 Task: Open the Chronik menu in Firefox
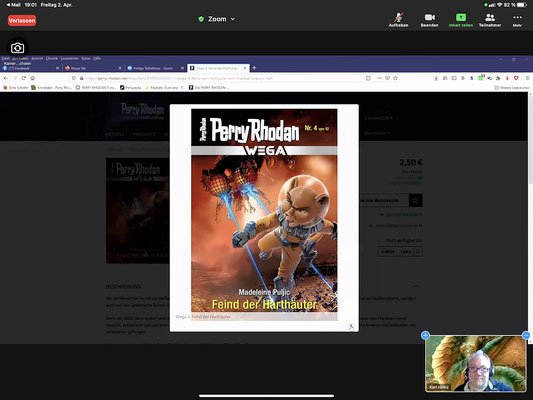click(52, 58)
